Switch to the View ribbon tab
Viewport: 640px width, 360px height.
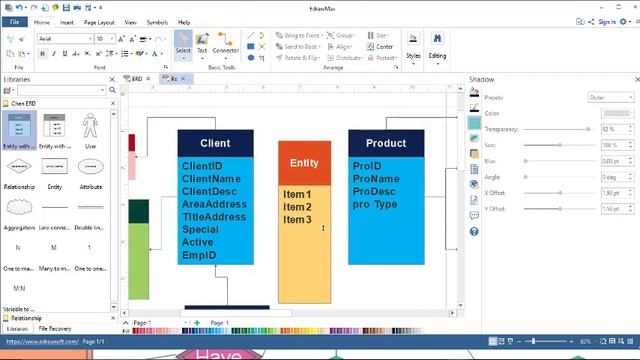tap(130, 22)
